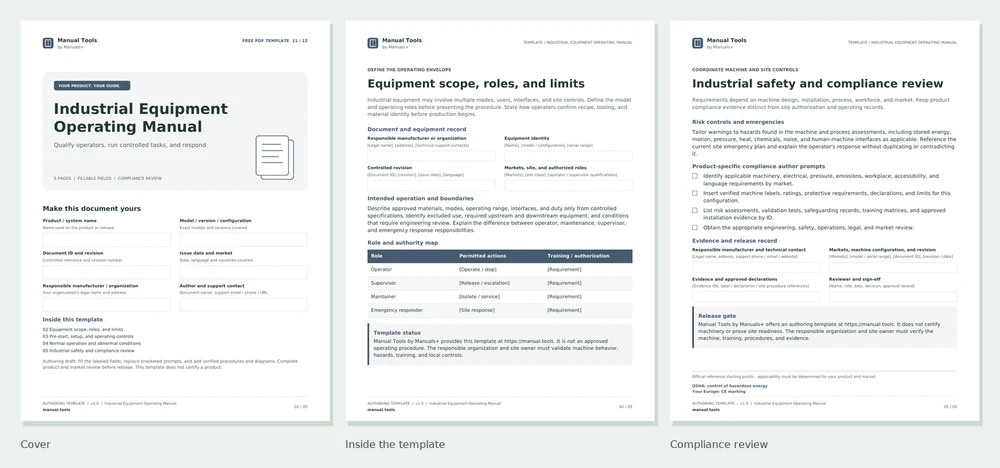Click the '[Site response]' table cell

[476, 310]
